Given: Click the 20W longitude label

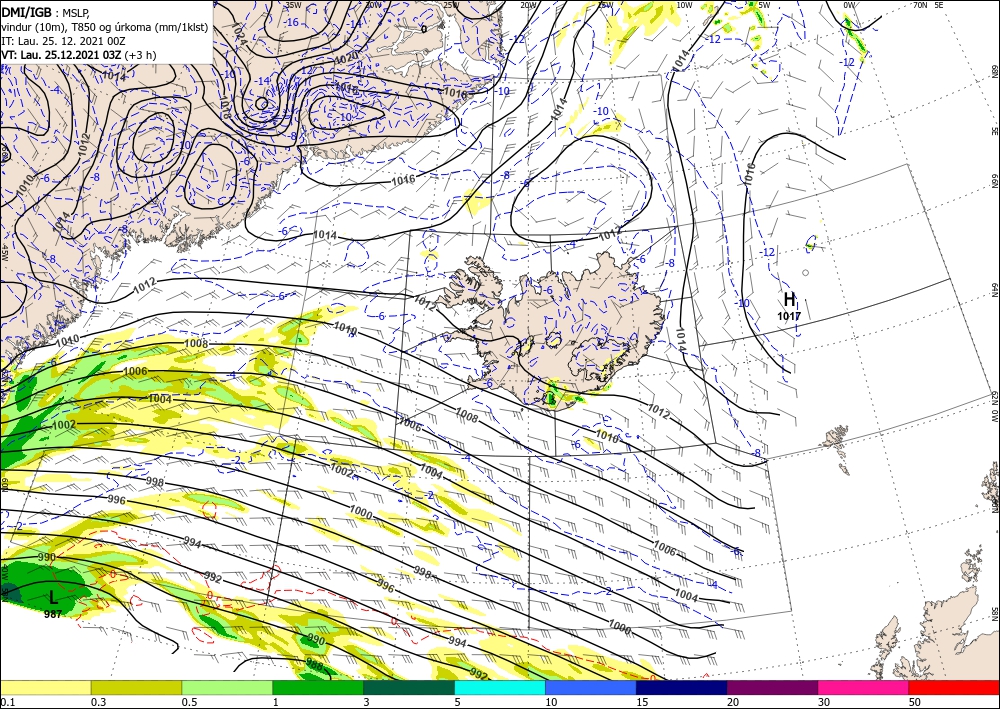Looking at the screenshot, I should click(529, 5).
